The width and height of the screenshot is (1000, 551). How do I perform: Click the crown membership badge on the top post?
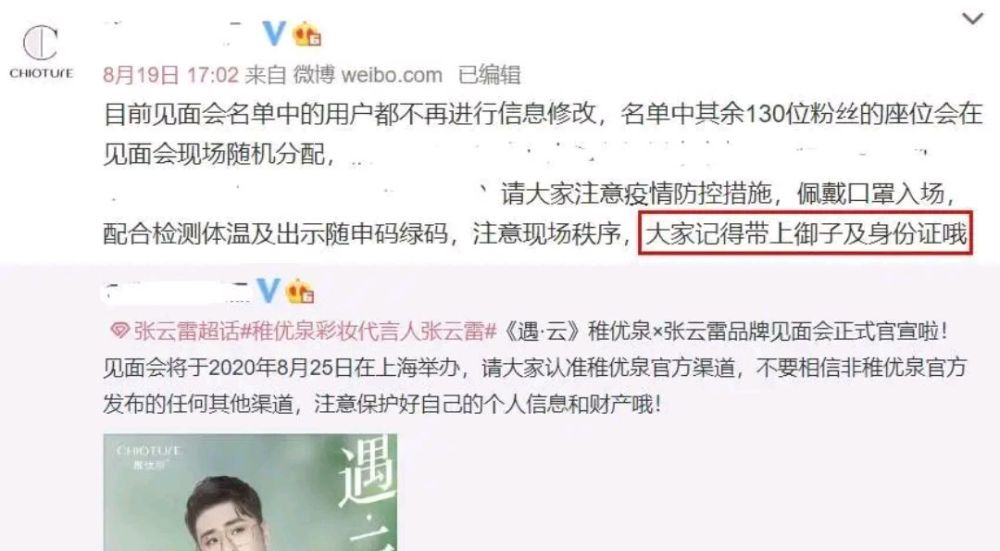[x=307, y=34]
